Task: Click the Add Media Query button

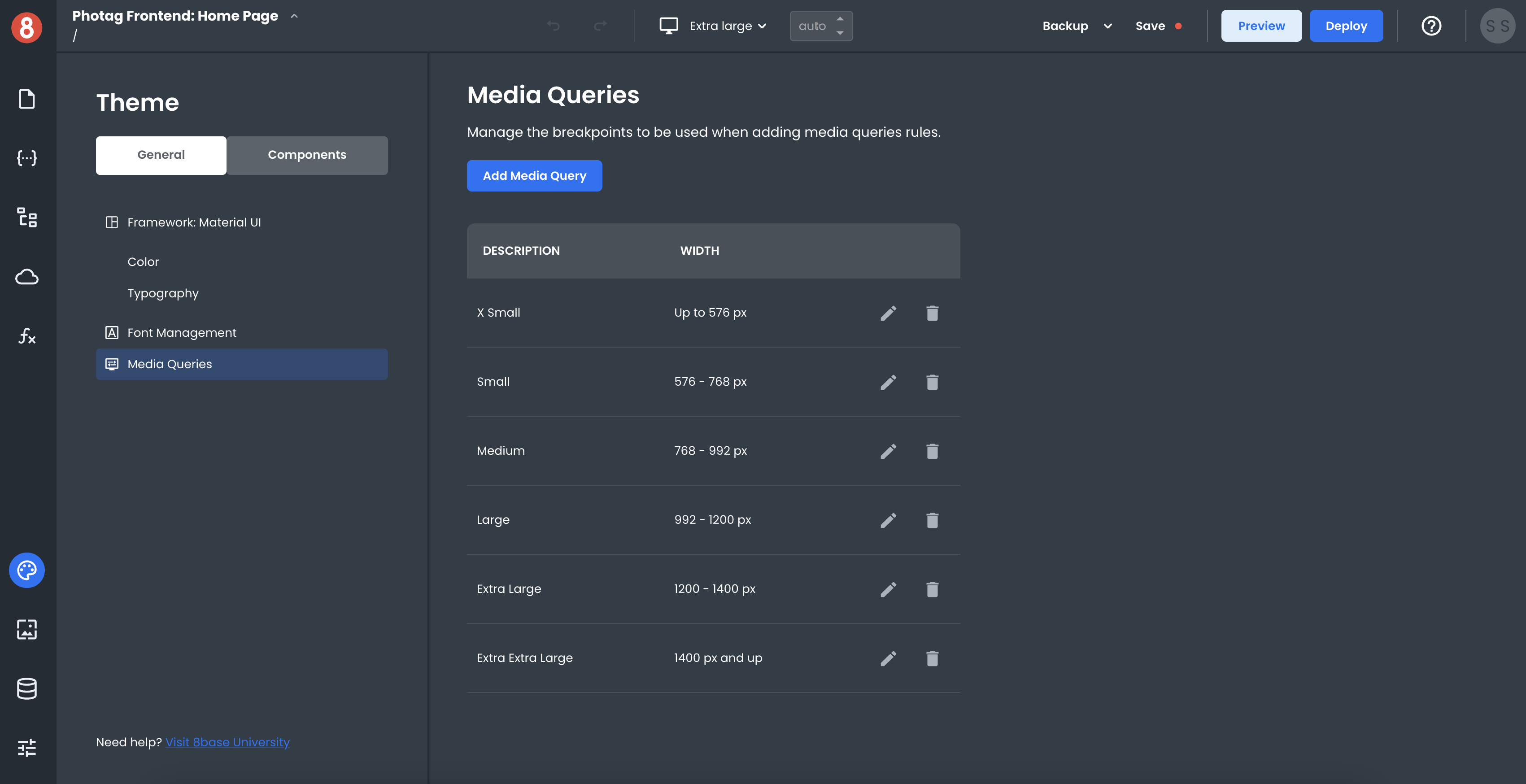Action: point(534,176)
